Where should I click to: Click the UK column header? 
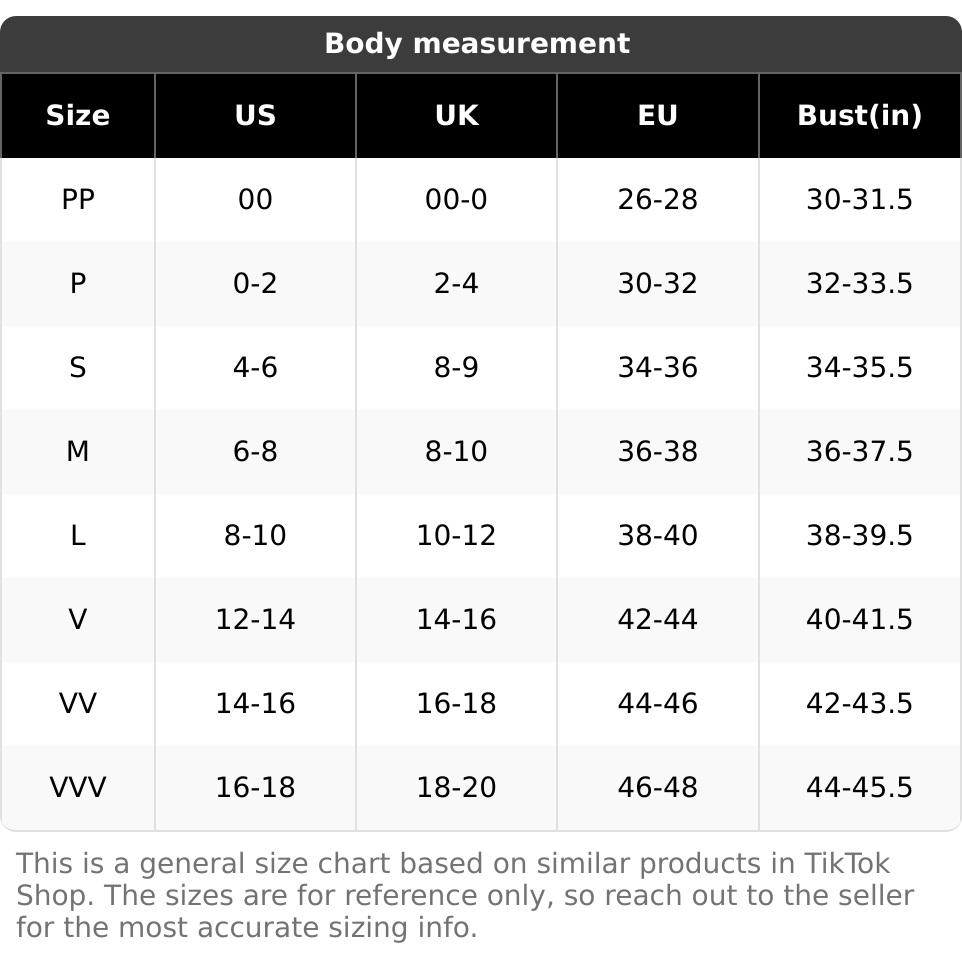pos(456,116)
